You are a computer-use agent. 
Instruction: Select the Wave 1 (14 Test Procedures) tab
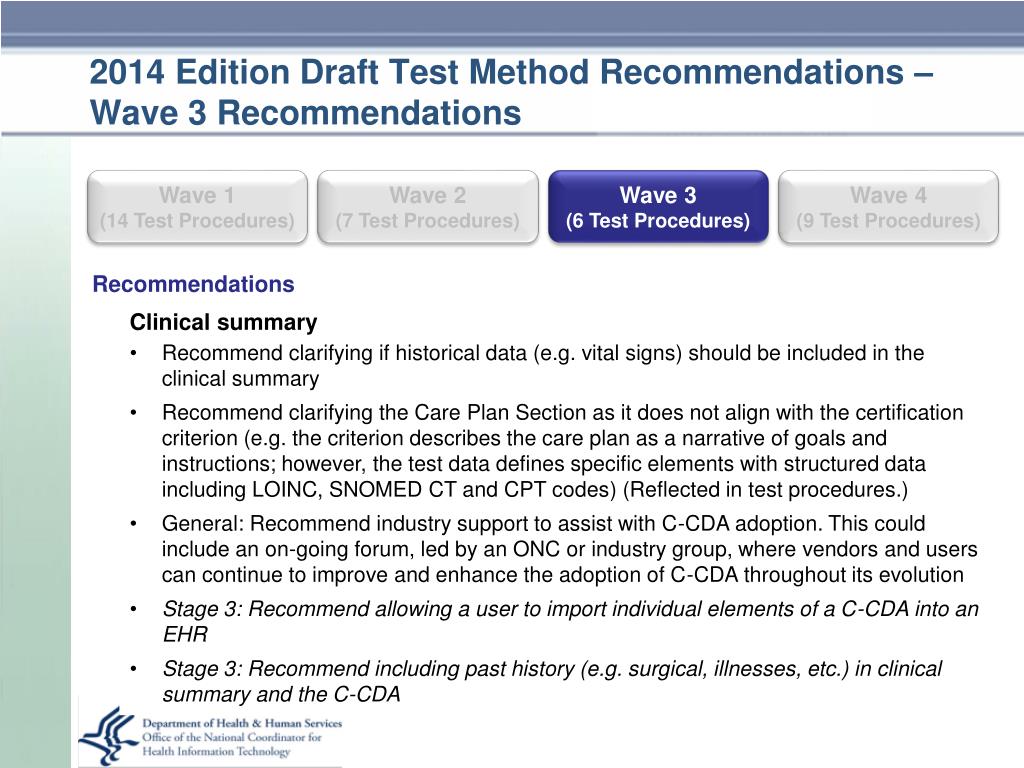coord(197,207)
